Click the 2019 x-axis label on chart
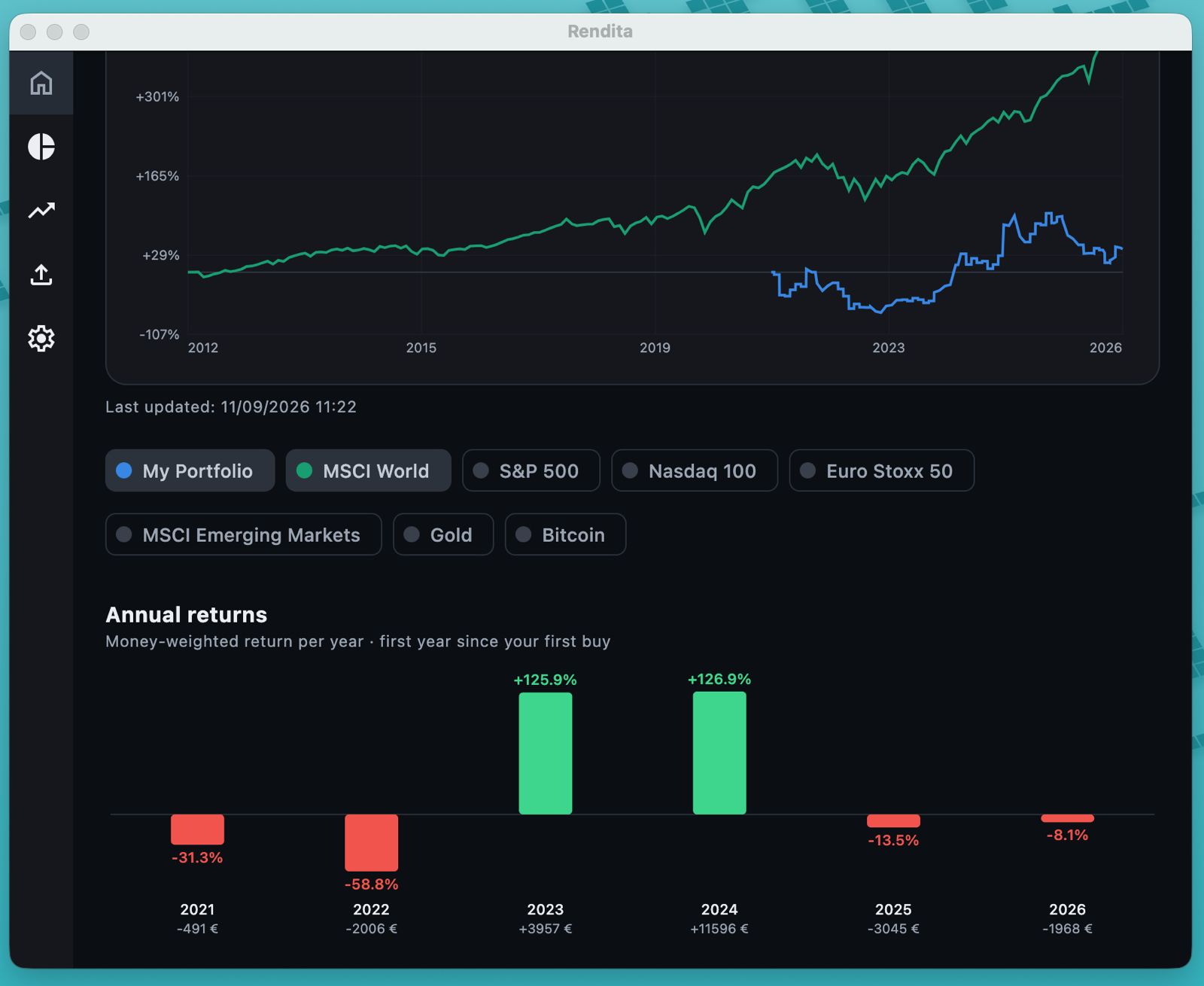Viewport: 1204px width, 986px height. coord(655,348)
